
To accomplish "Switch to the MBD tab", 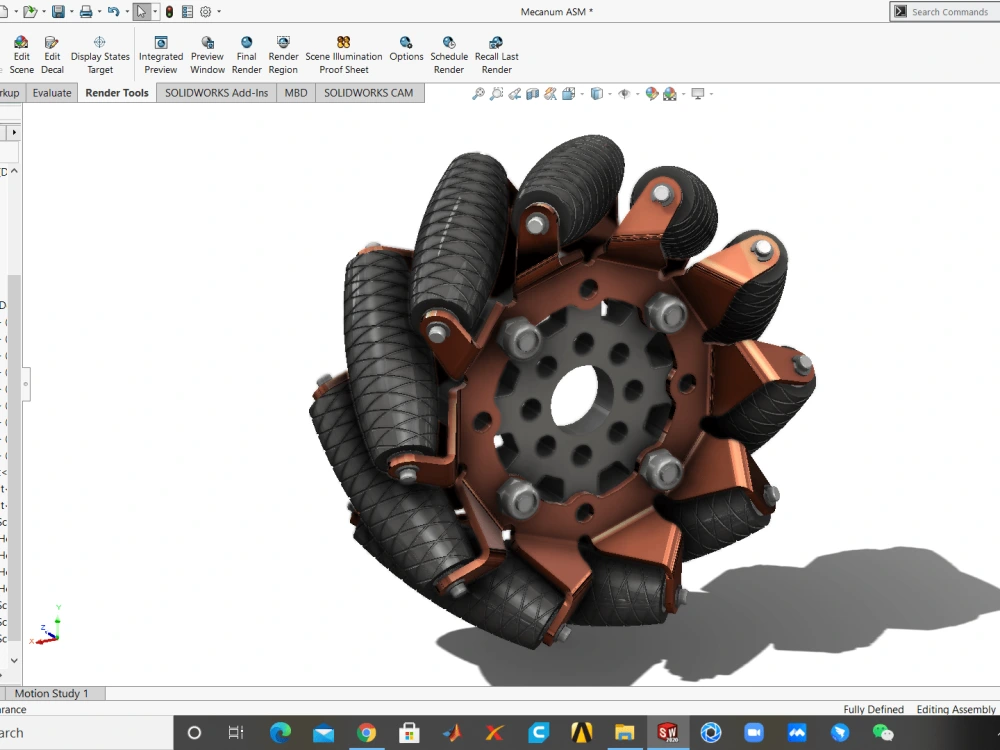I will click(x=296, y=93).
